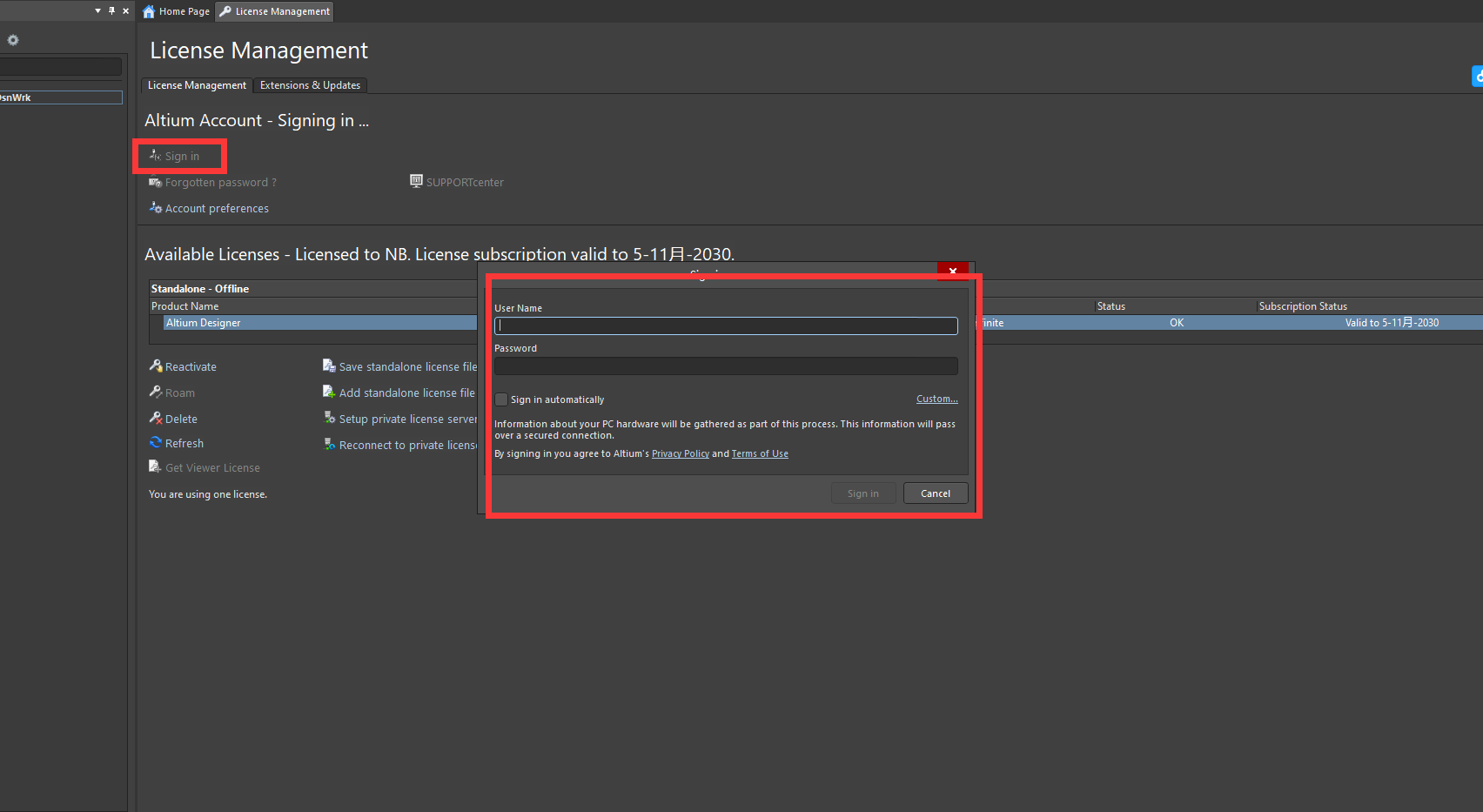
Task: Focus the User Name field
Action: pyautogui.click(x=726, y=325)
